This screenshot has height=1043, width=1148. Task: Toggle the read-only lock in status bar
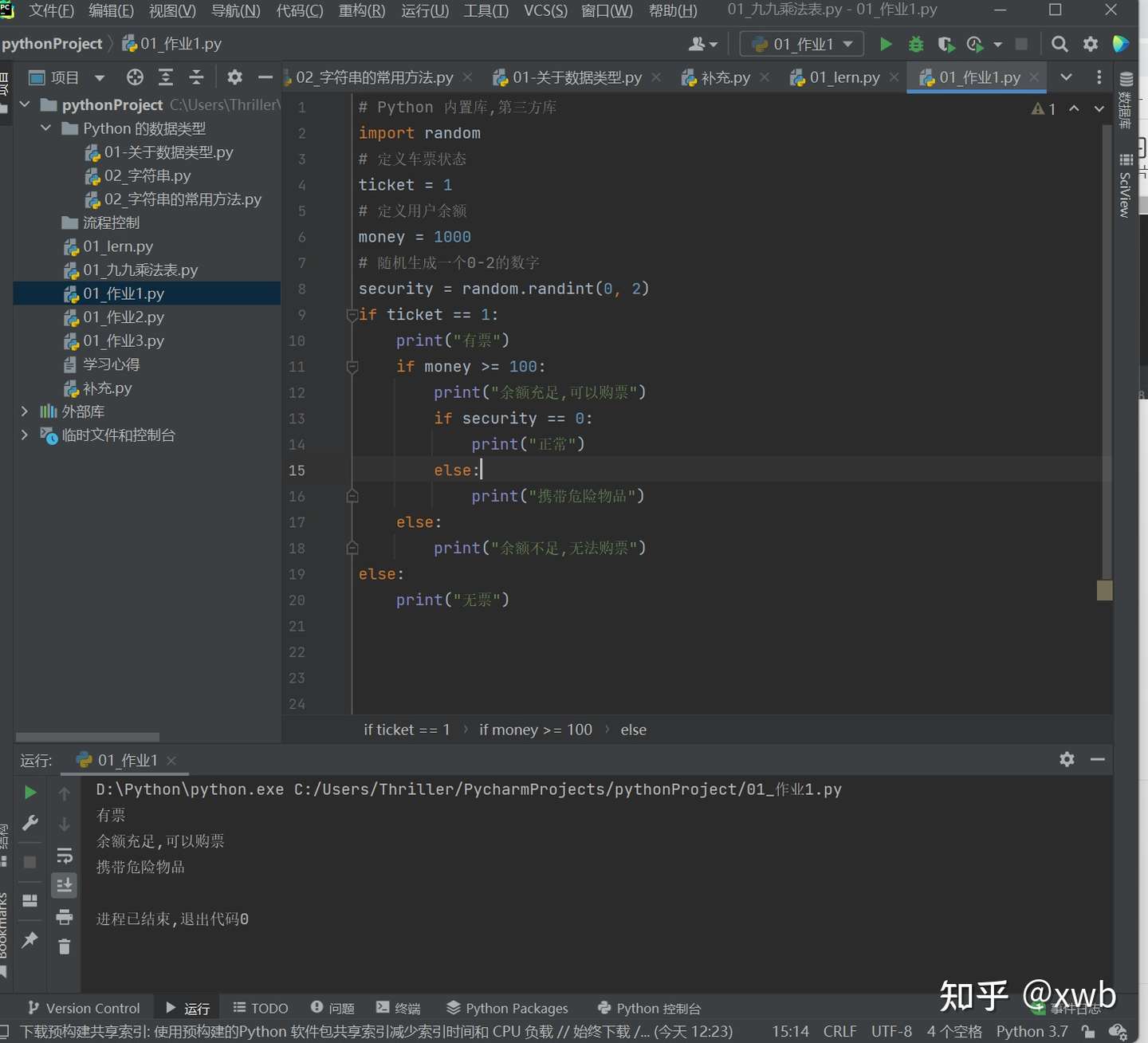click(1088, 1031)
